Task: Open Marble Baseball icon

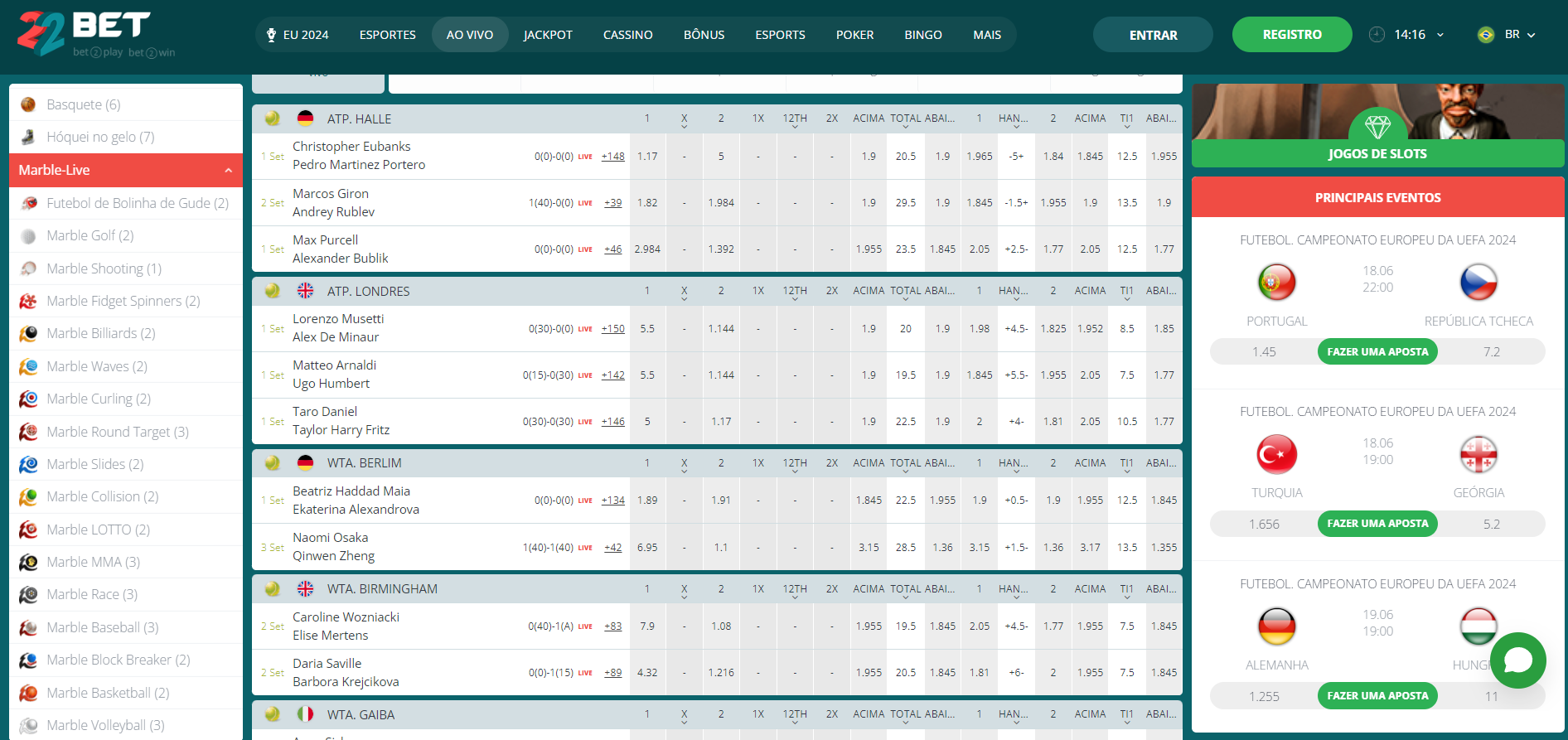Action: coord(28,627)
